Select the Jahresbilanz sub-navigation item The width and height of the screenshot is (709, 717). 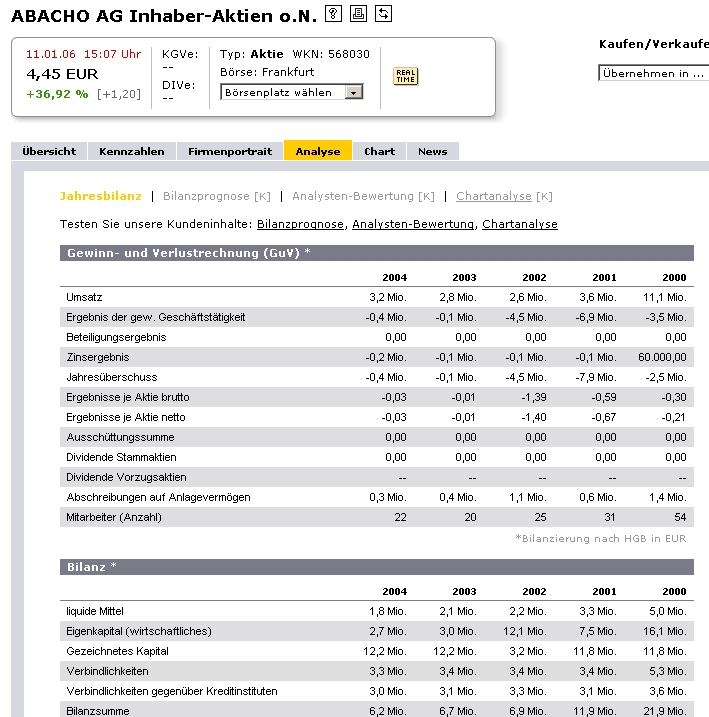click(101, 196)
